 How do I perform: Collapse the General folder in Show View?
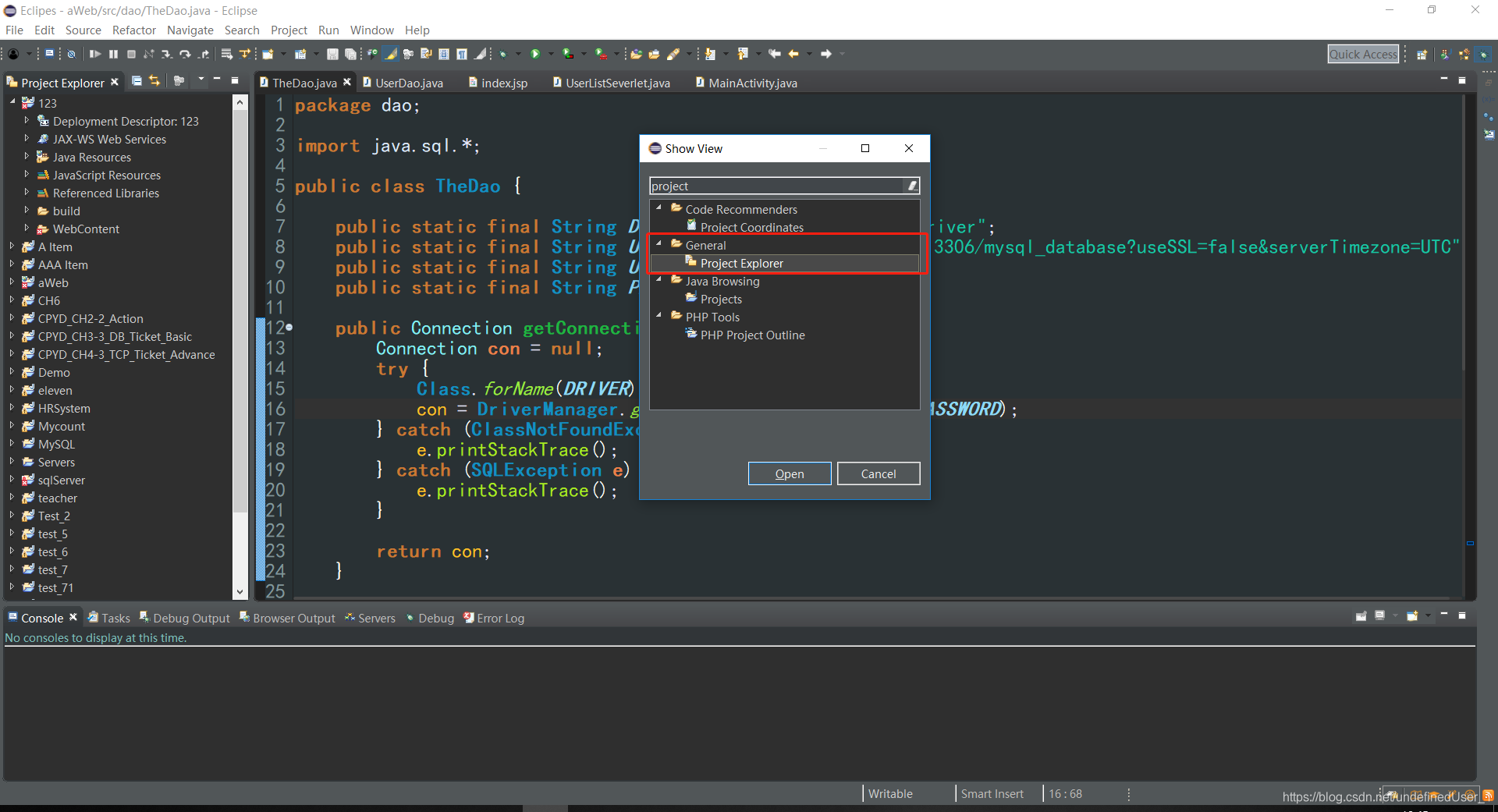(659, 244)
